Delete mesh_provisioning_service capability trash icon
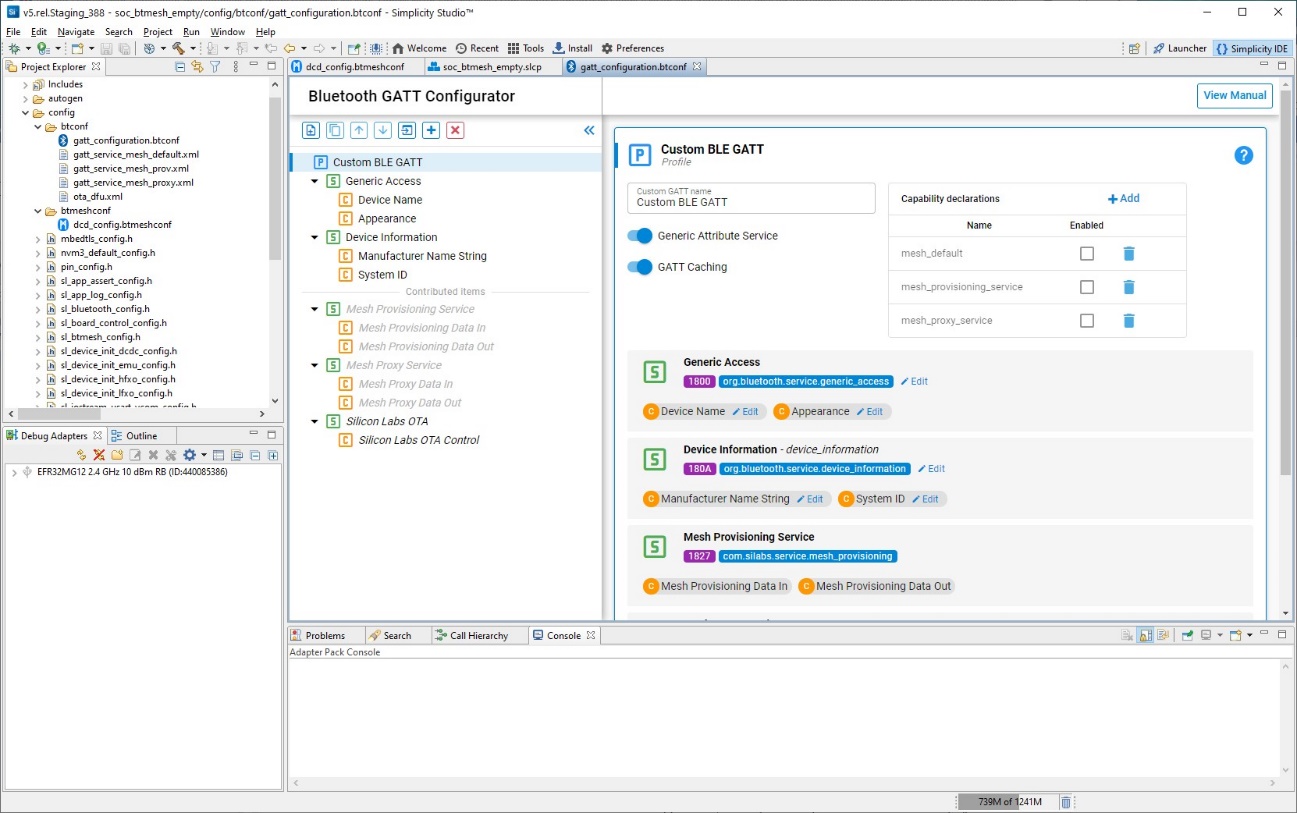 (1128, 287)
